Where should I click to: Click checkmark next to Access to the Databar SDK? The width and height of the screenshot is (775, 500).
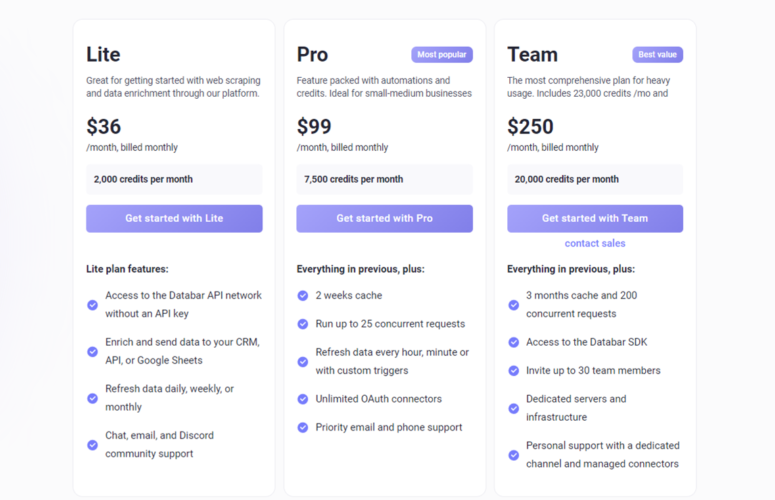(514, 342)
